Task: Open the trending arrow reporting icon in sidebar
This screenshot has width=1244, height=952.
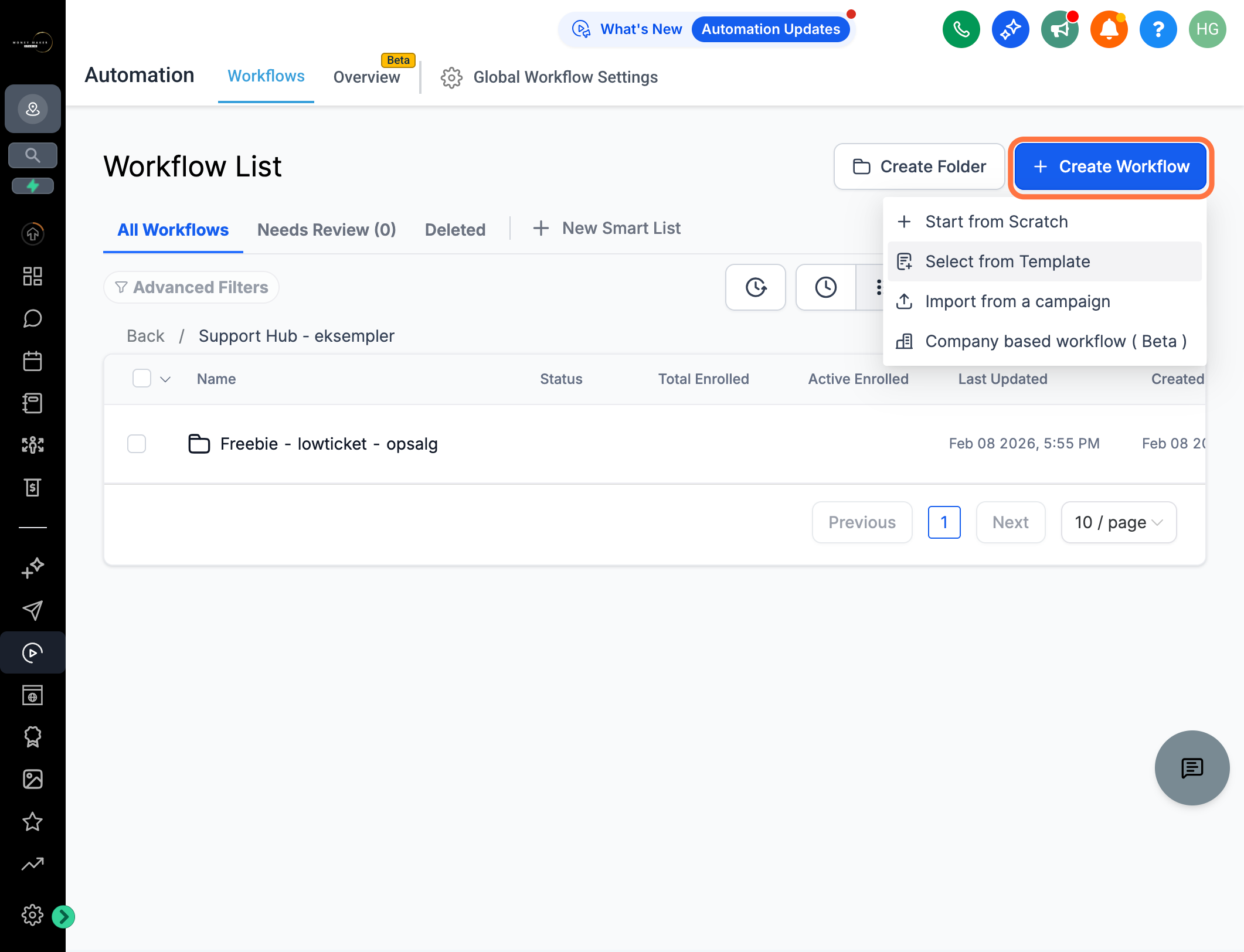Action: 33,863
